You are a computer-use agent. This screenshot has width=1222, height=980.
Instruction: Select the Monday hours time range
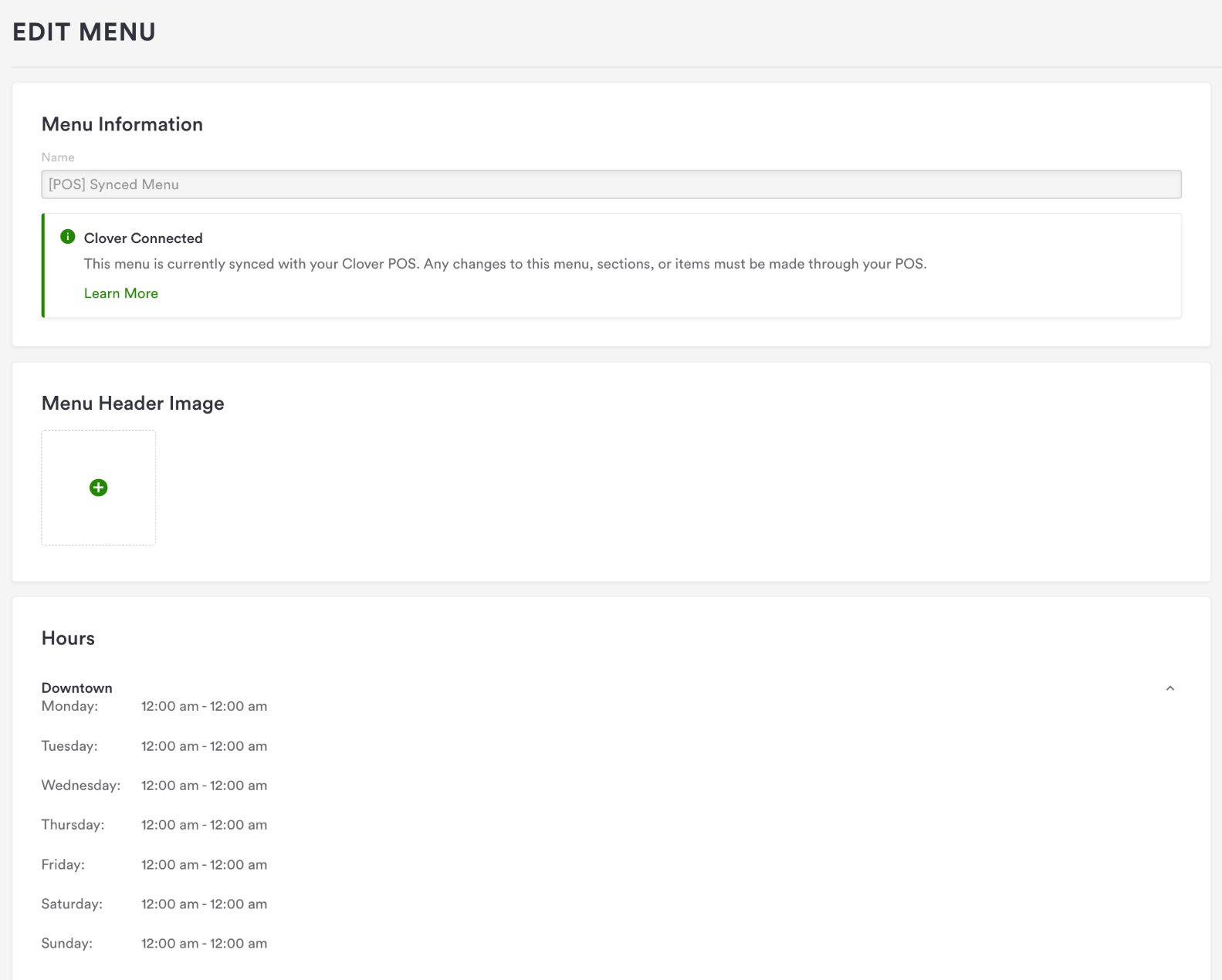click(204, 706)
